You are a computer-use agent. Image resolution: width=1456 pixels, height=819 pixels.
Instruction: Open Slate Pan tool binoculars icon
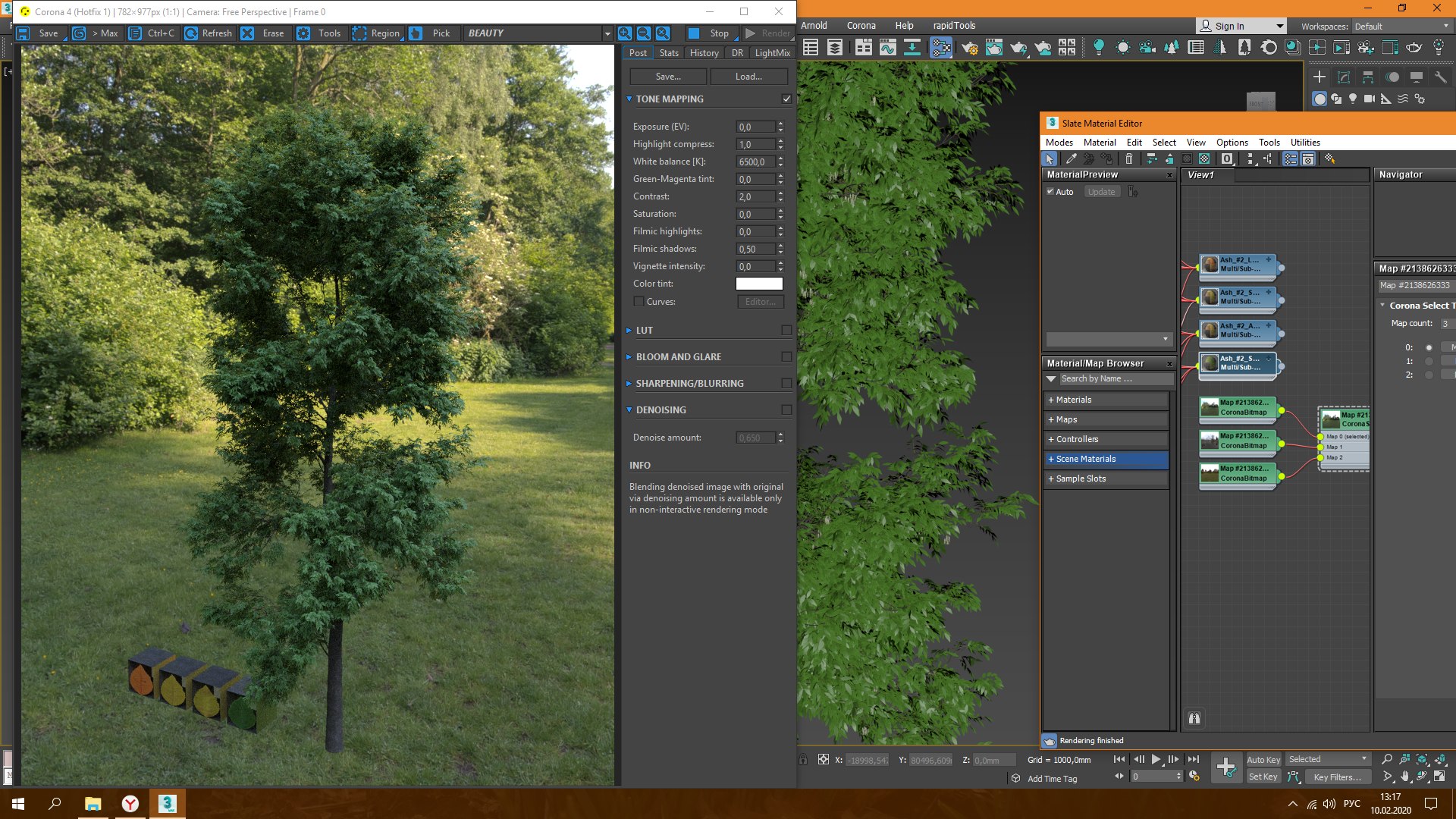point(1194,718)
